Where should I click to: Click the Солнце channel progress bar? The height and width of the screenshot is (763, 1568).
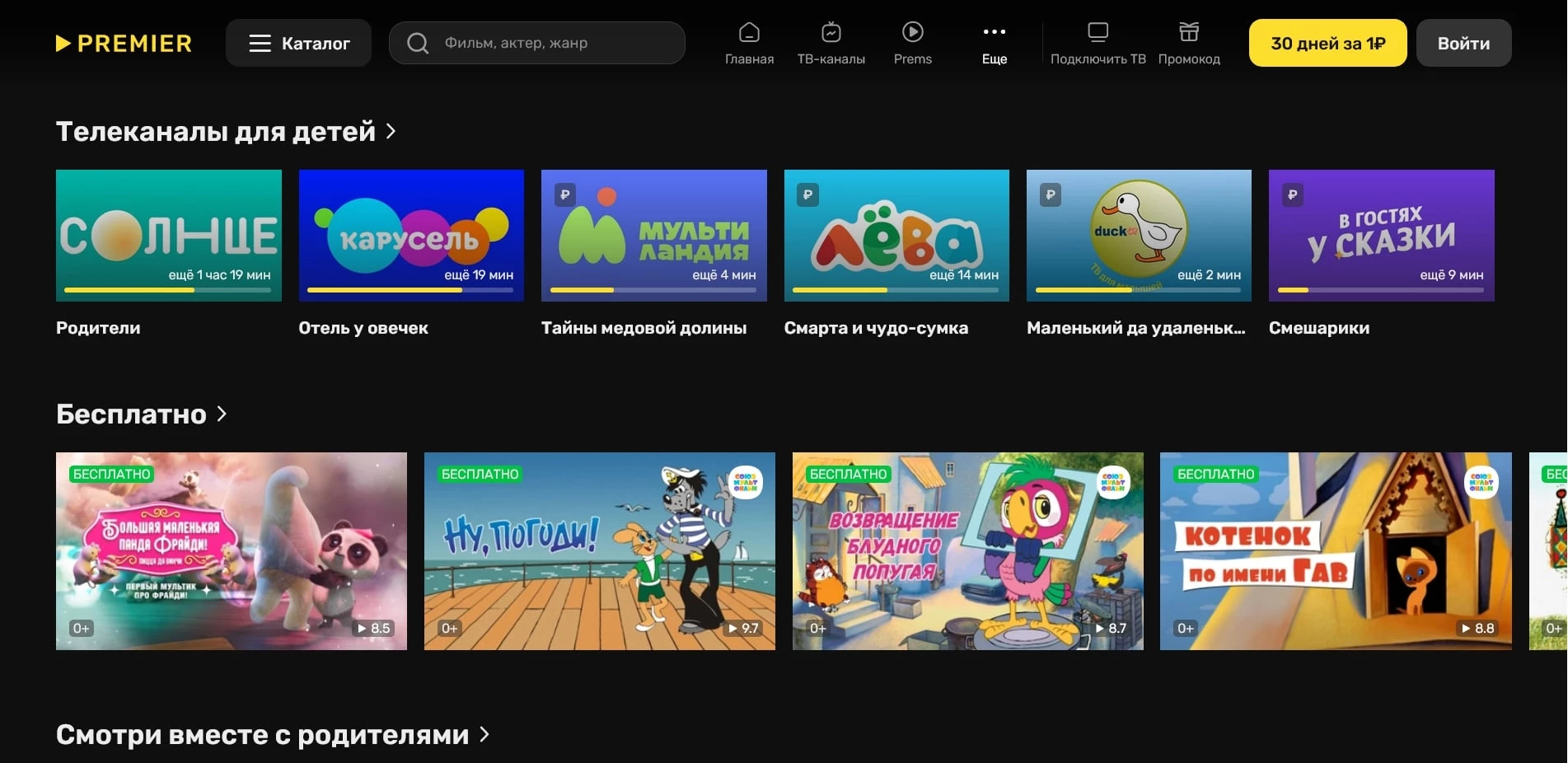point(168,290)
